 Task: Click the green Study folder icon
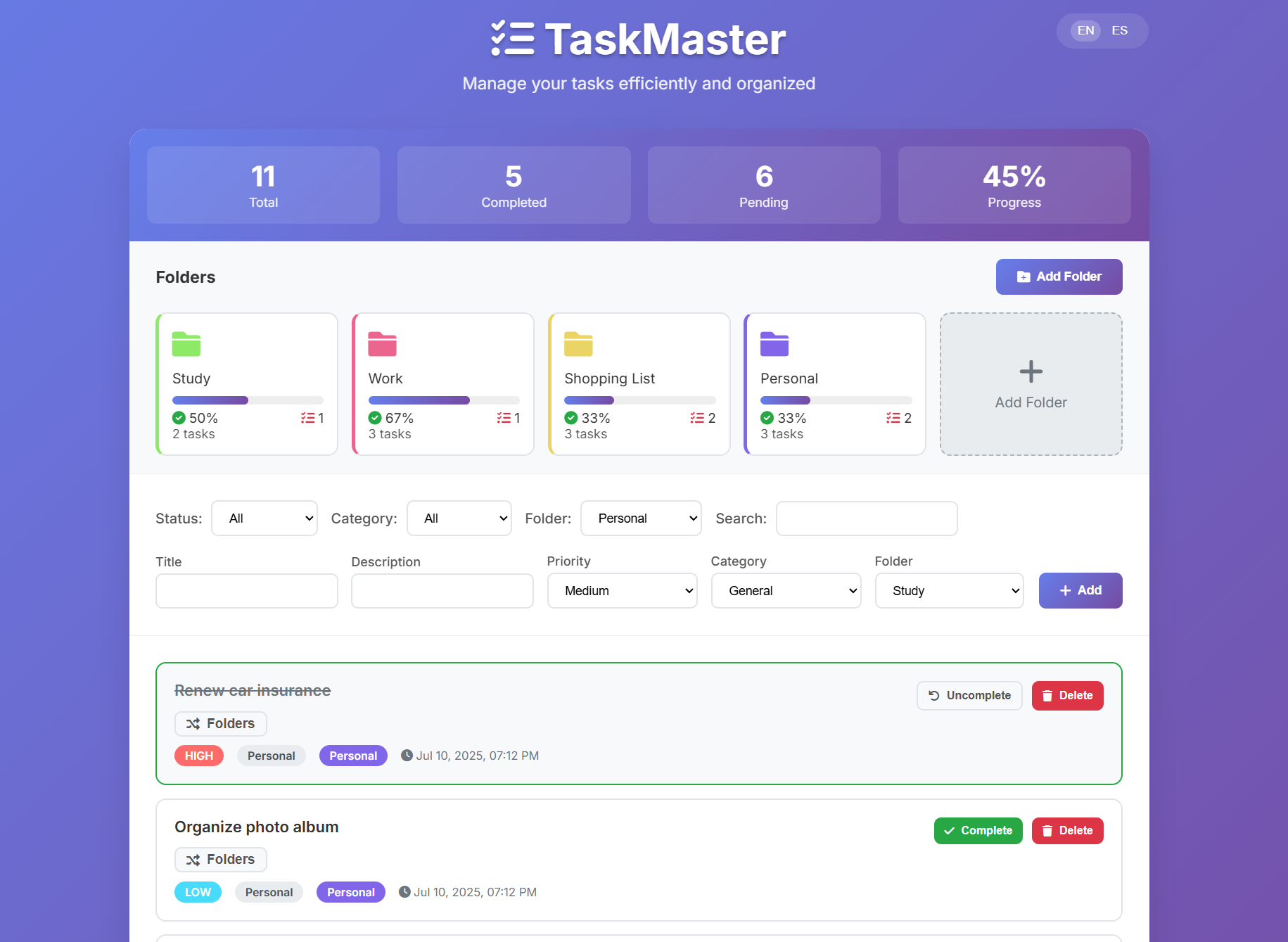(186, 344)
